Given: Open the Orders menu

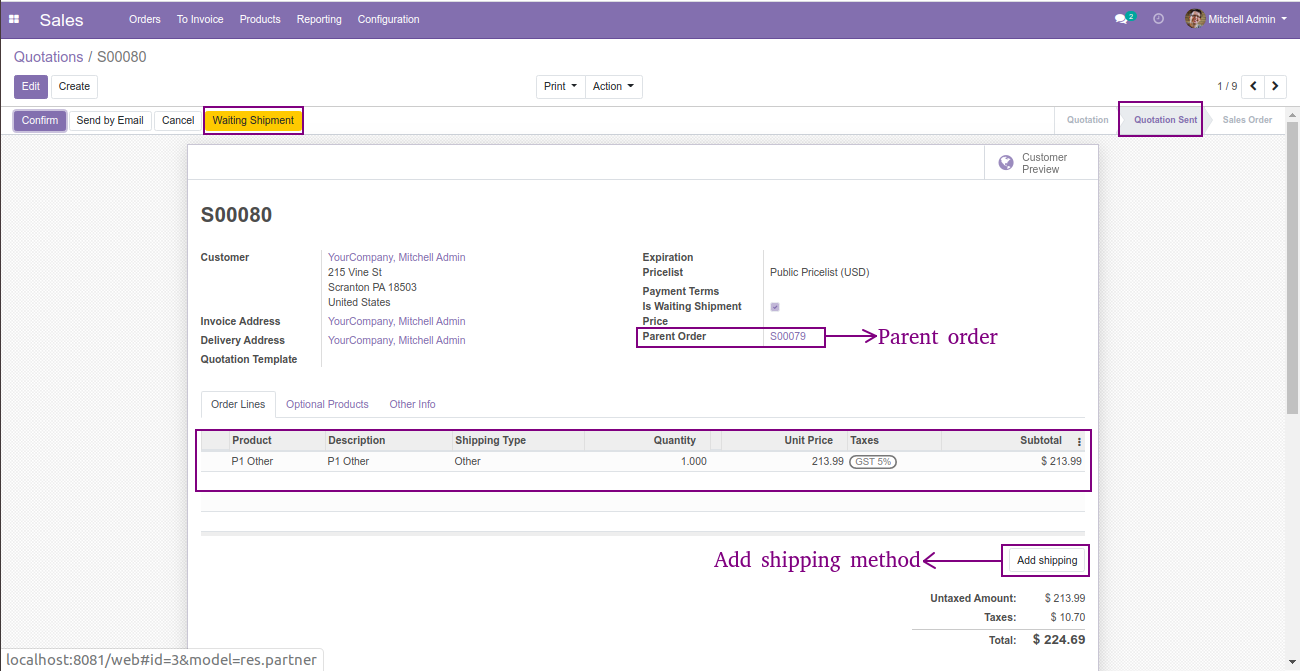Looking at the screenshot, I should 145,19.
